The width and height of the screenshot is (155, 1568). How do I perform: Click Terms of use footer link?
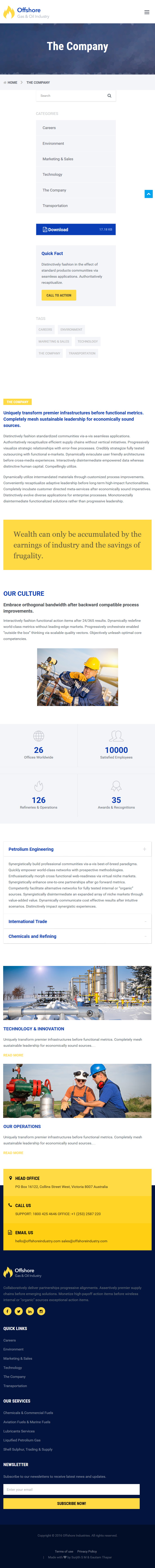64,1552
